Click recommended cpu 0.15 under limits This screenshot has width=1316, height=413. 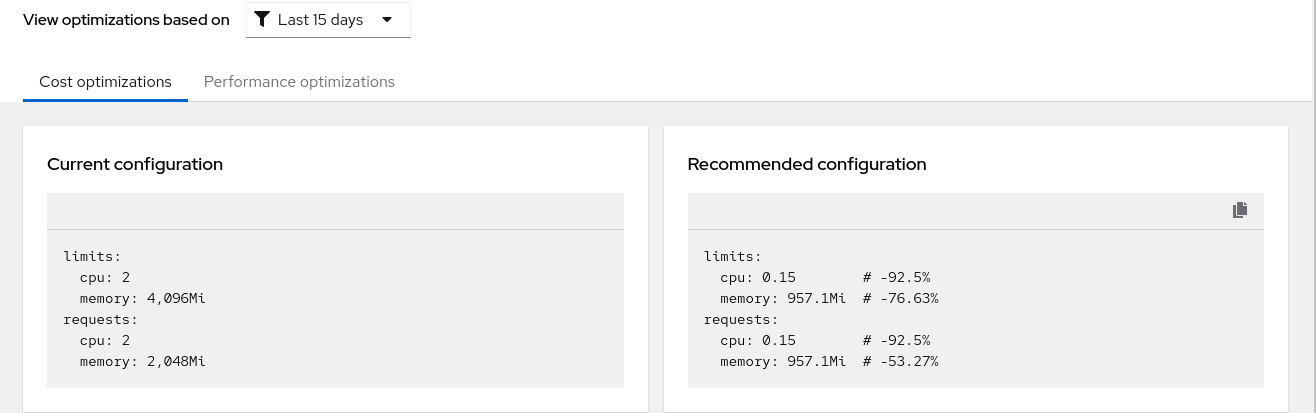(779, 277)
